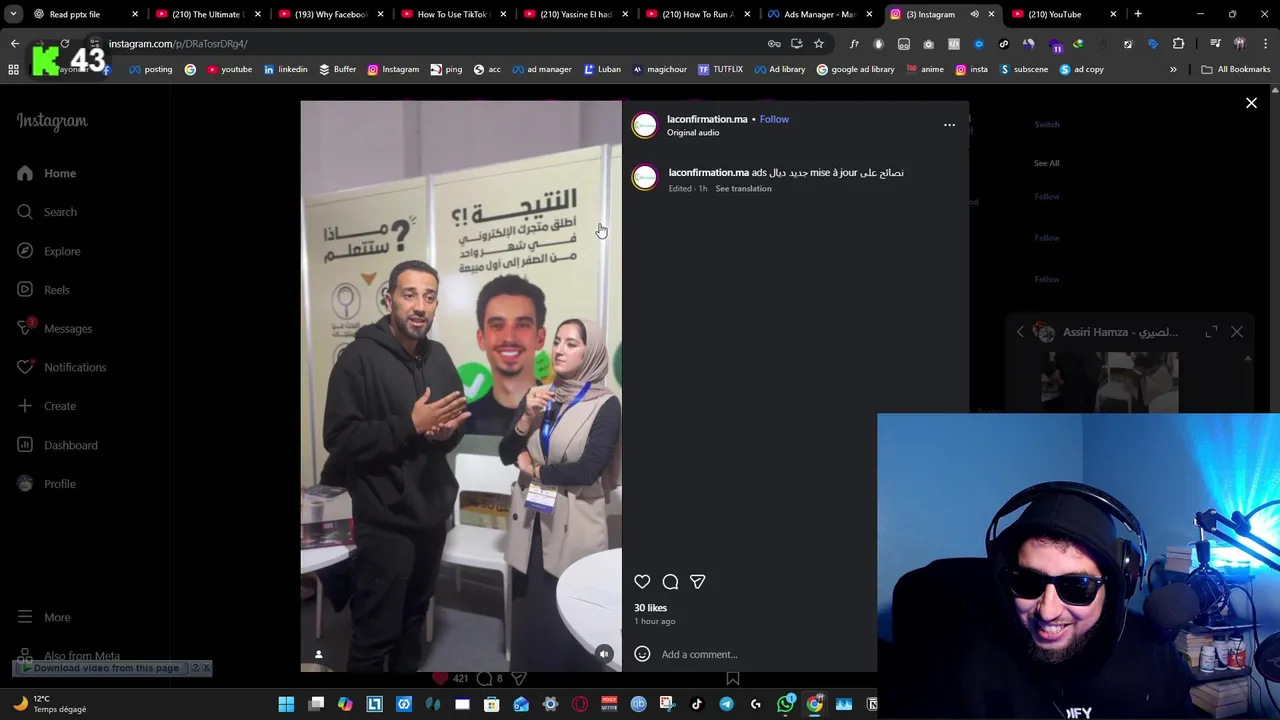Open the ad manager bookmark
Screen dimensions: 1280x720
541,70
